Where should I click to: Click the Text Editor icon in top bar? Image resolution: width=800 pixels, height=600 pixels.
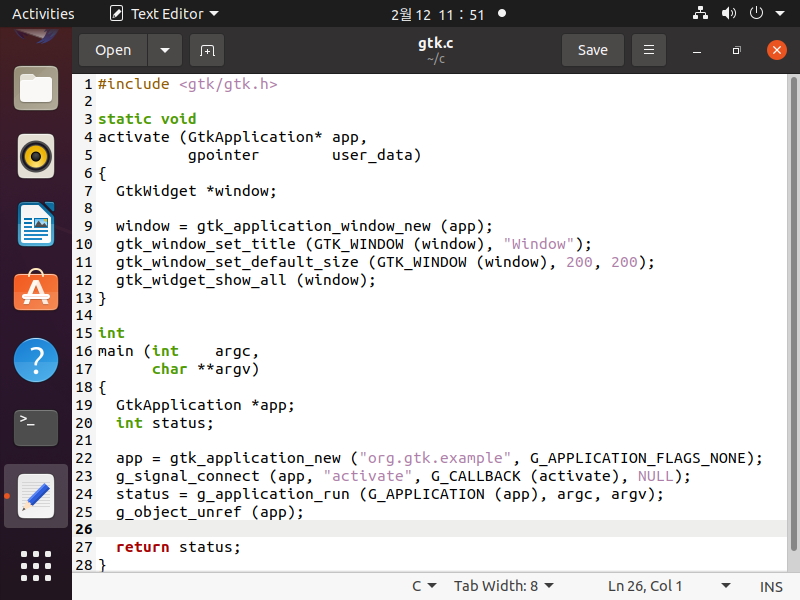(x=116, y=14)
